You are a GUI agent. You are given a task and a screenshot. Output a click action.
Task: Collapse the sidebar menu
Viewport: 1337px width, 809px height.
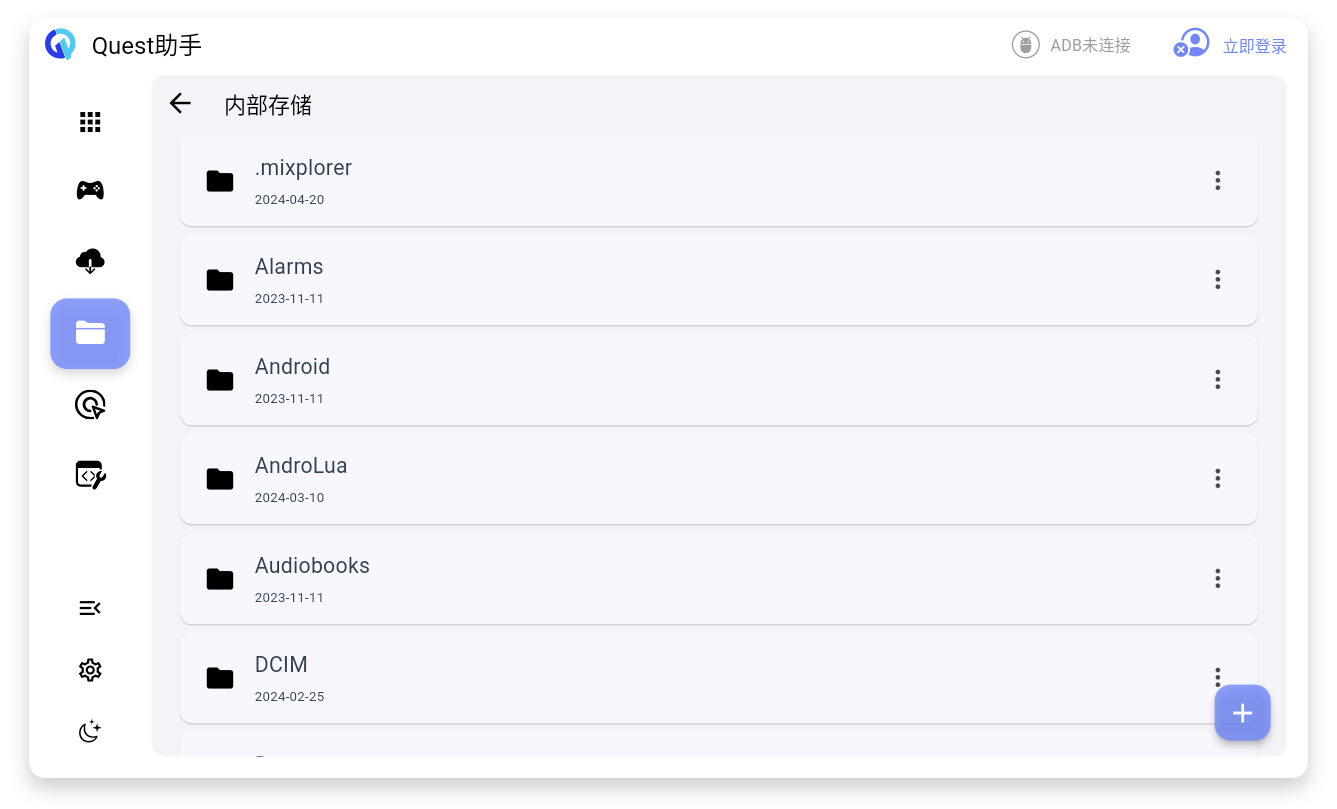[90, 608]
